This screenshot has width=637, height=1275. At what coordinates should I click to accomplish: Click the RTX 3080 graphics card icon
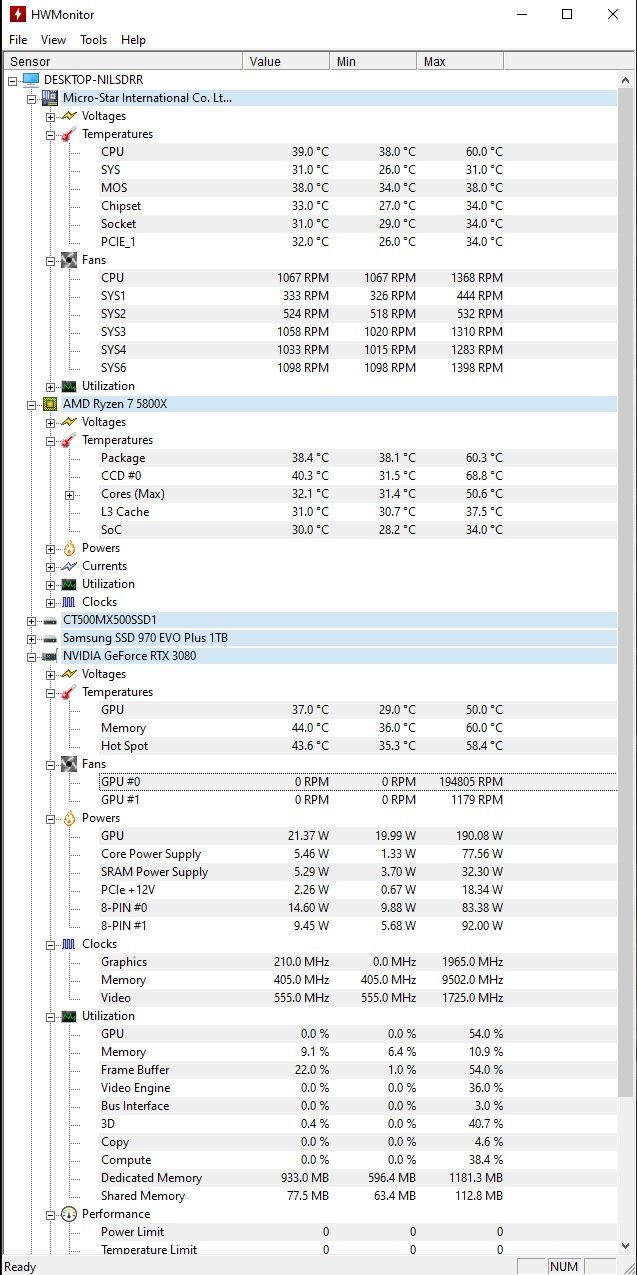click(49, 656)
